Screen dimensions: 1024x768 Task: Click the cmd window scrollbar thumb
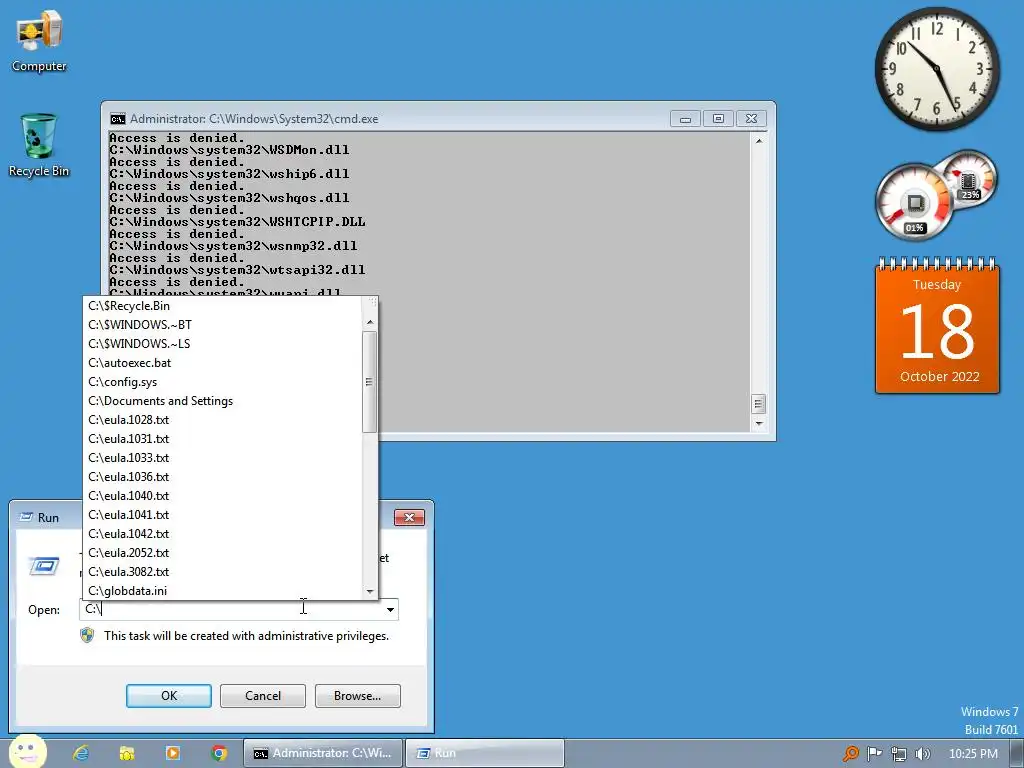758,404
